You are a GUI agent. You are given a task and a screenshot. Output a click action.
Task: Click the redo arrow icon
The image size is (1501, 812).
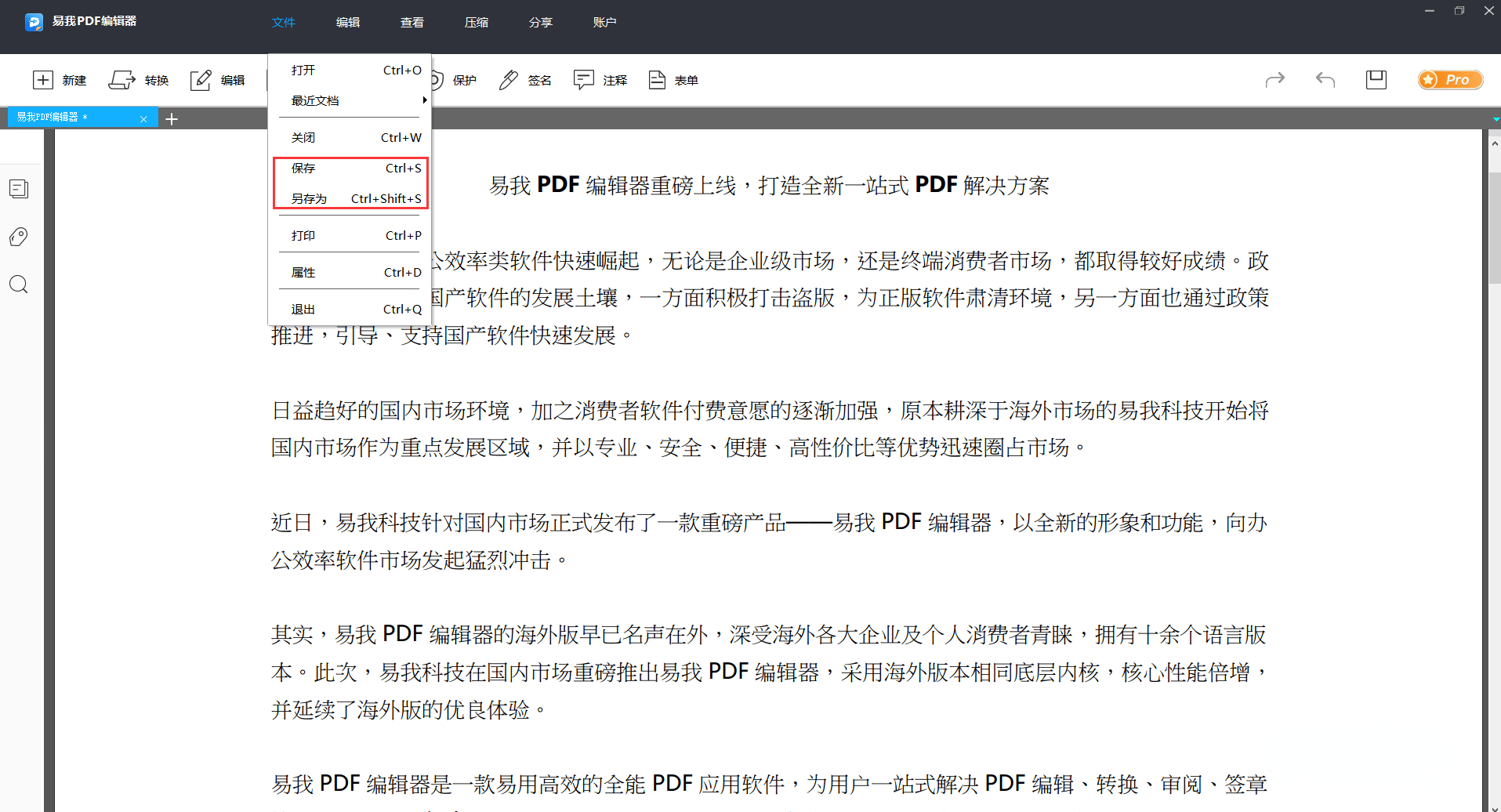point(1275,79)
